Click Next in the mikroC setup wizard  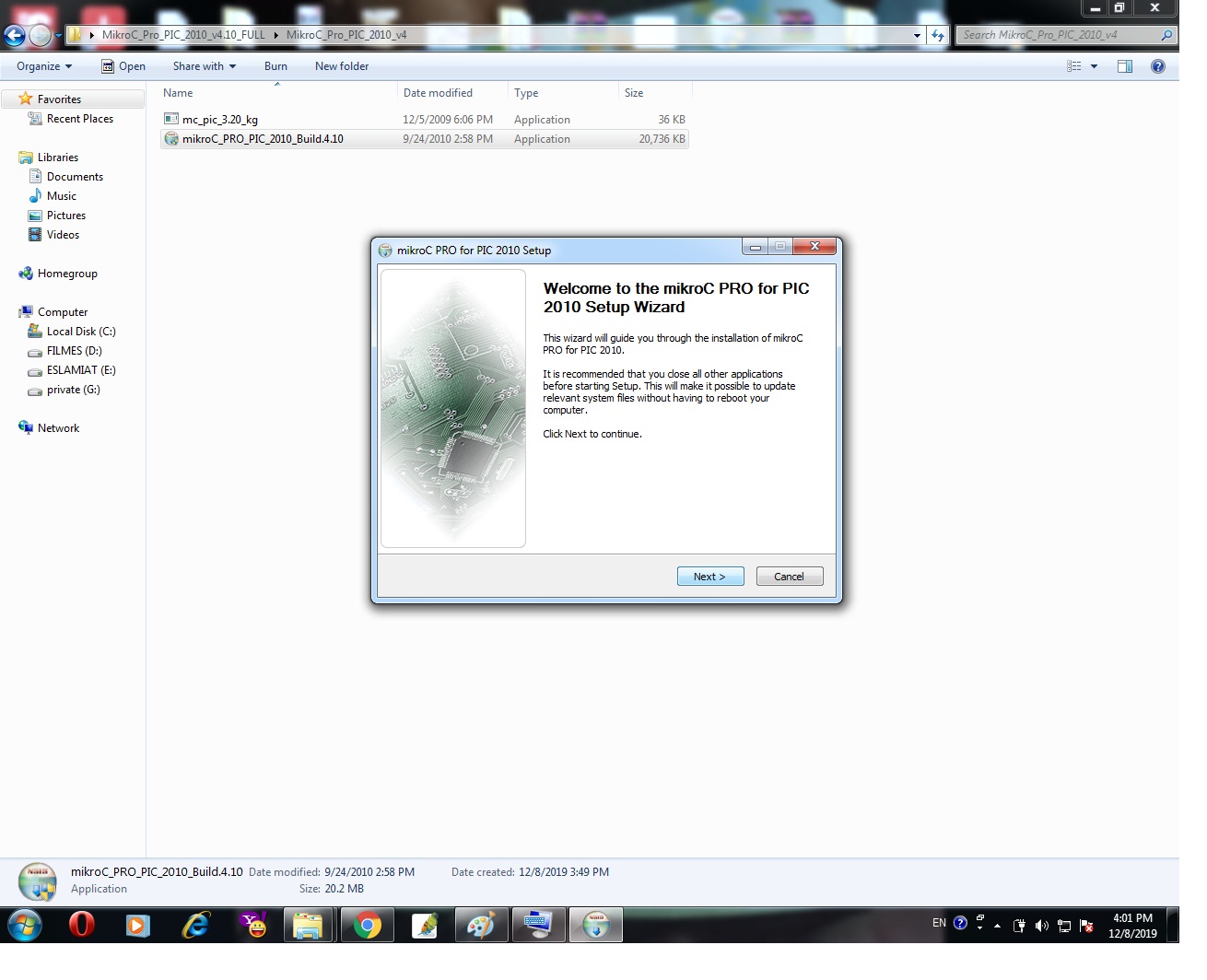coord(710,577)
